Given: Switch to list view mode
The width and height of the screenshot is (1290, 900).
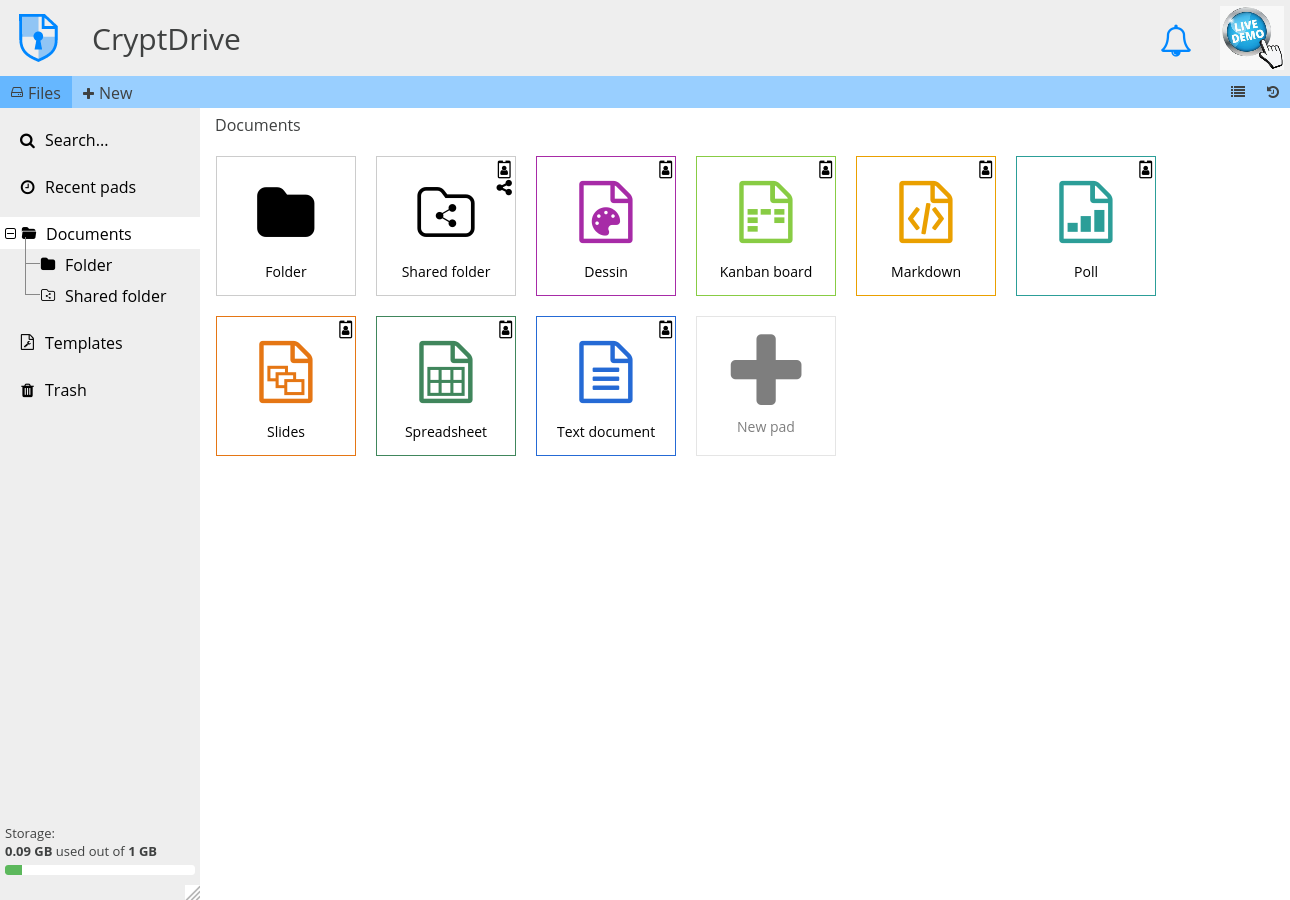Looking at the screenshot, I should (1237, 92).
